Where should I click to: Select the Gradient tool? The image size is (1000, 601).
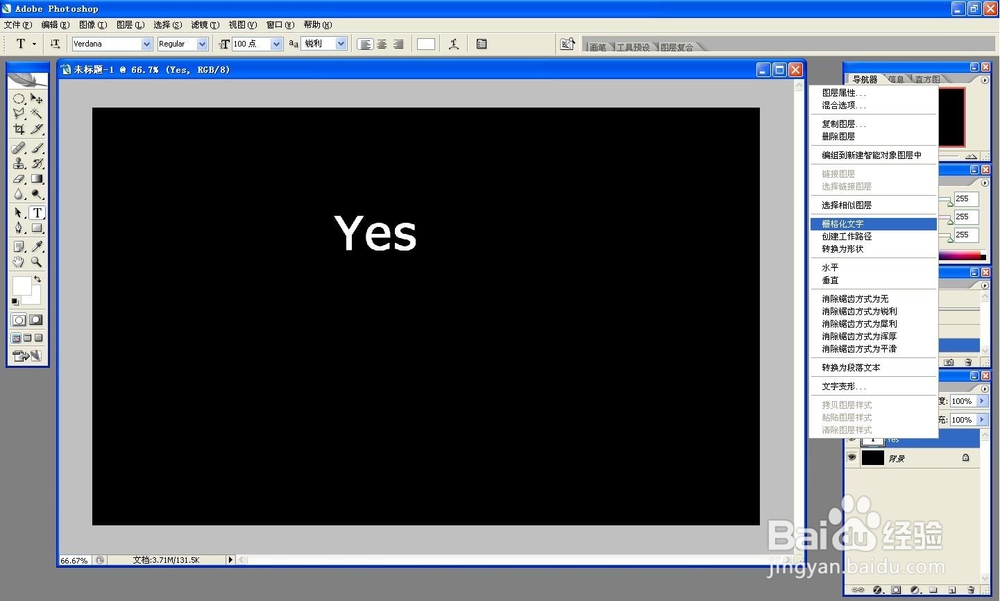[x=36, y=179]
